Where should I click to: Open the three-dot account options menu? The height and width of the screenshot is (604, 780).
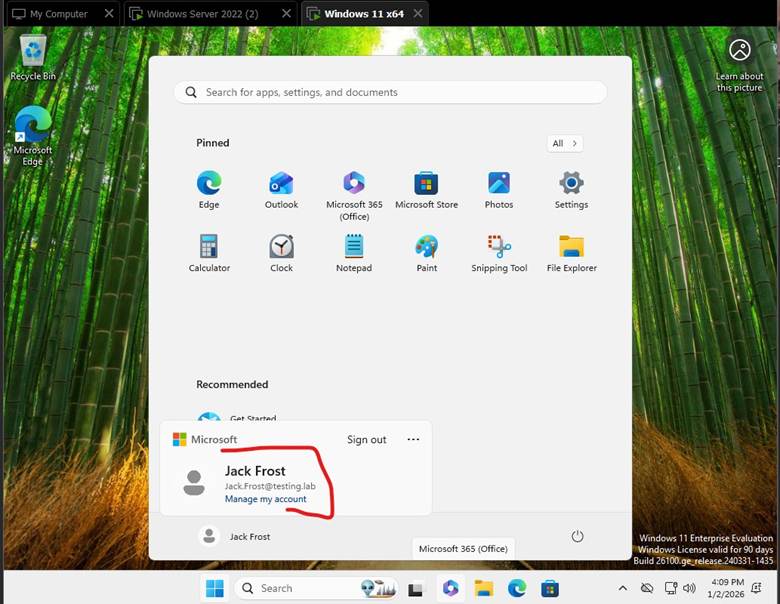tap(413, 440)
